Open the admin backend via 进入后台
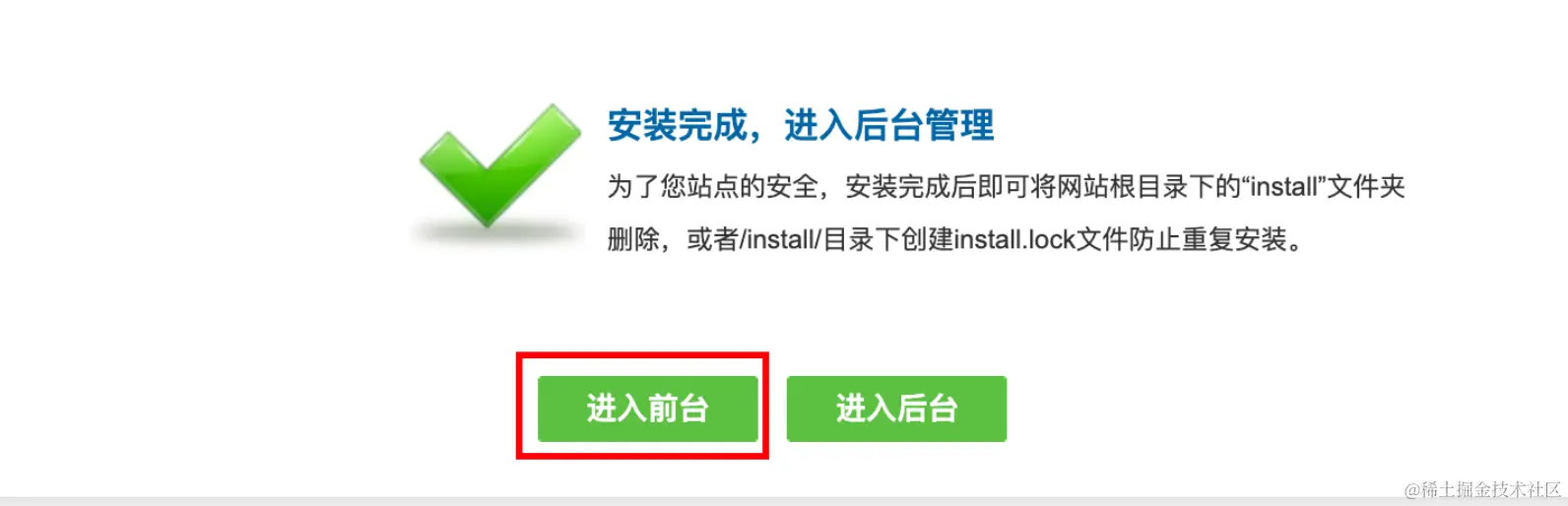The image size is (1568, 506). click(896, 409)
